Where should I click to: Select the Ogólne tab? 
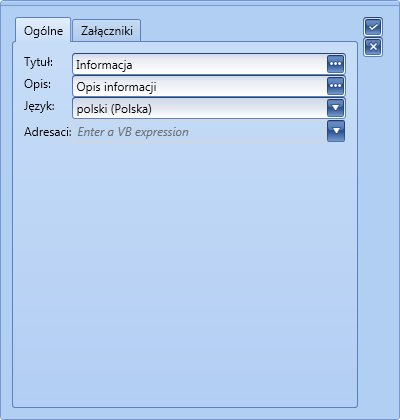(x=43, y=31)
